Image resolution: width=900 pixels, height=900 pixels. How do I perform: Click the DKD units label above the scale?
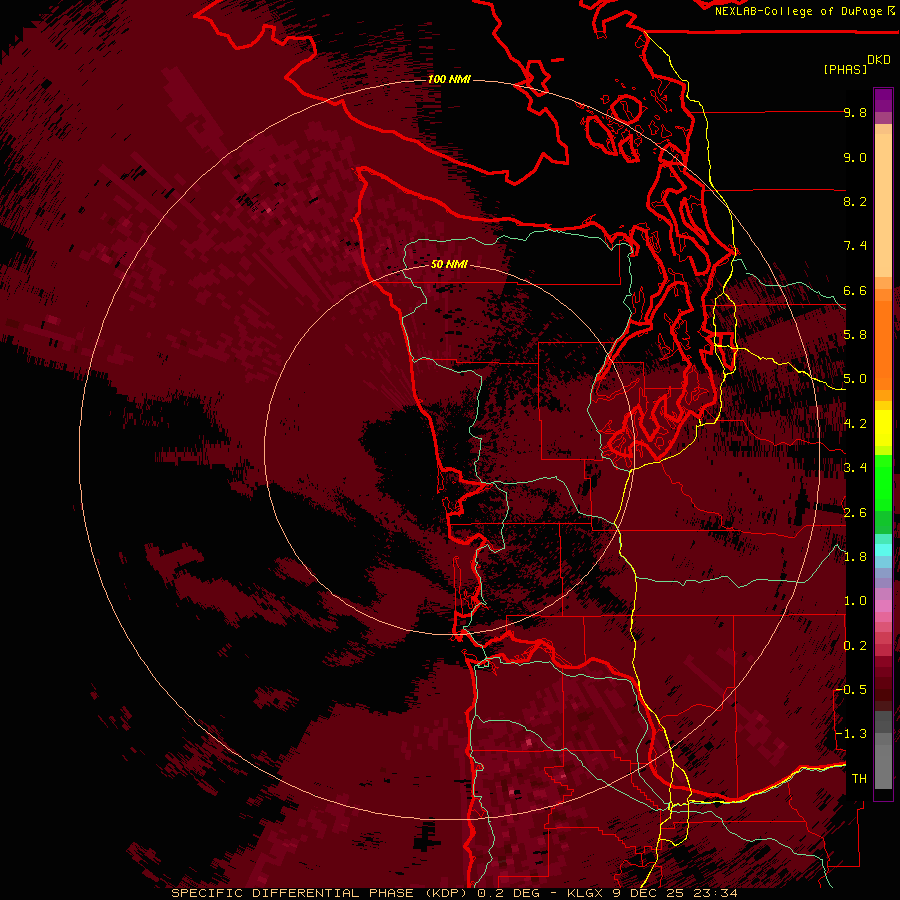(879, 60)
